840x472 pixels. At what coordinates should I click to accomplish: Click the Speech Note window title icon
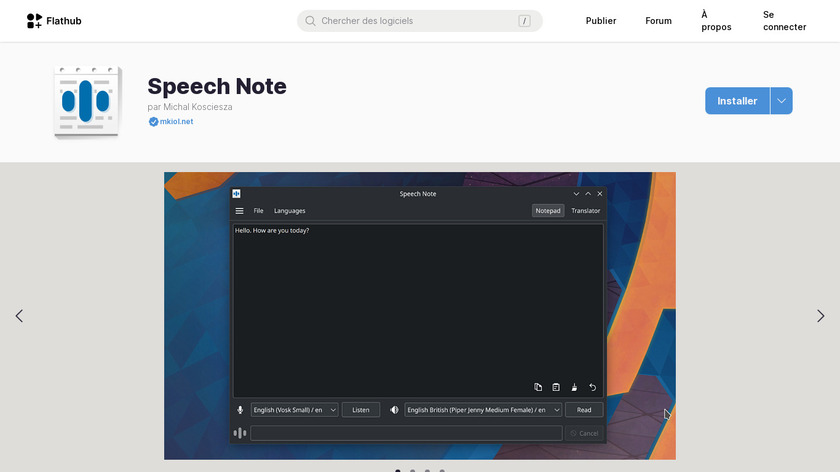pos(236,193)
